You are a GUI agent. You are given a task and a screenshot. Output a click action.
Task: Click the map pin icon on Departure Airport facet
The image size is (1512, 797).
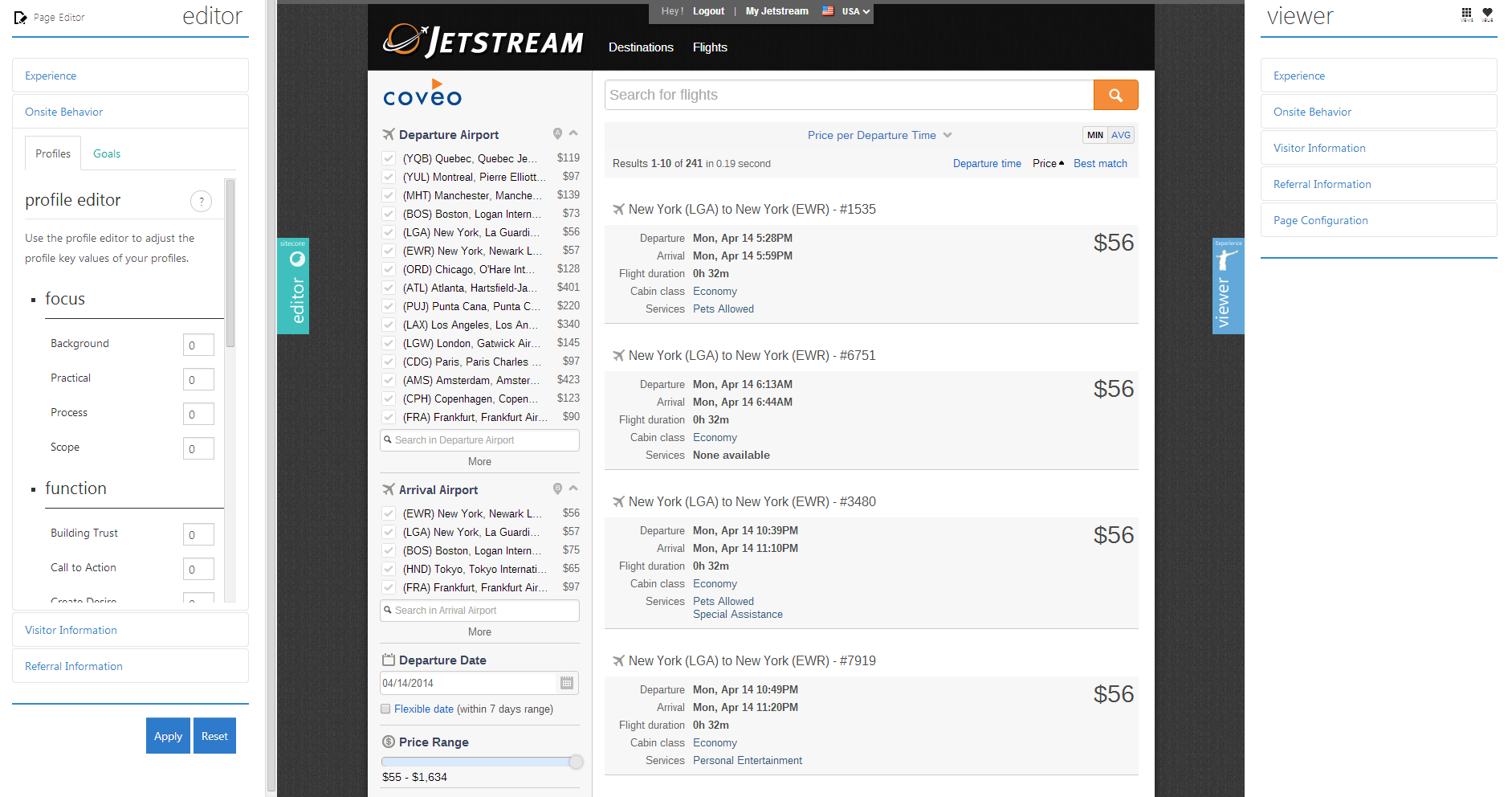(558, 133)
